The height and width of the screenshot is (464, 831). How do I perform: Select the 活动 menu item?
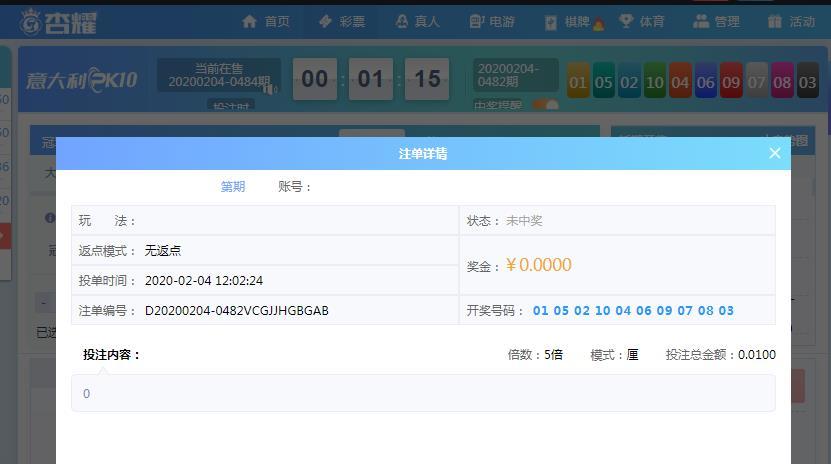(x=791, y=22)
